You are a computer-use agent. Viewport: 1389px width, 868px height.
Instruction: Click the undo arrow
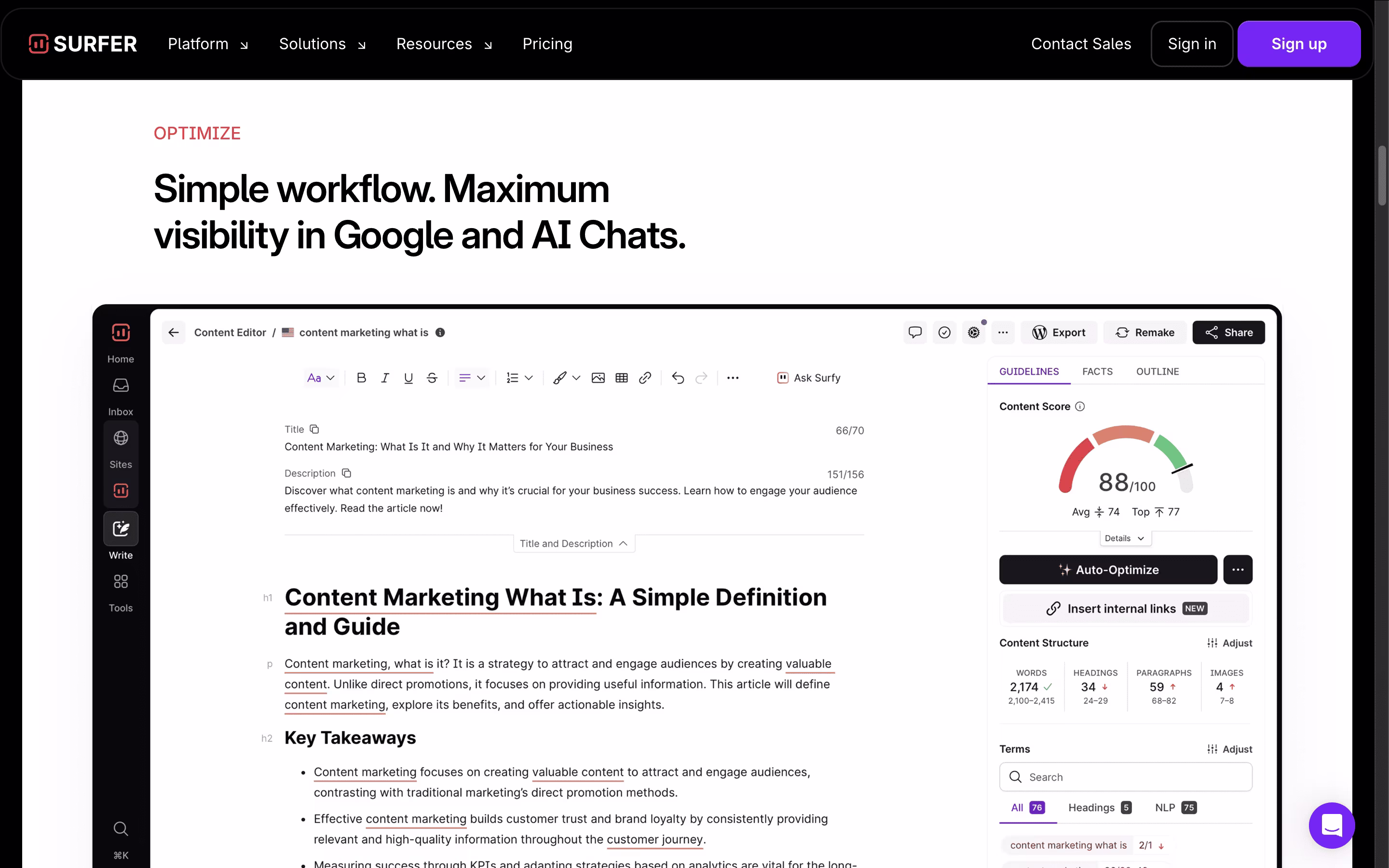pos(678,378)
